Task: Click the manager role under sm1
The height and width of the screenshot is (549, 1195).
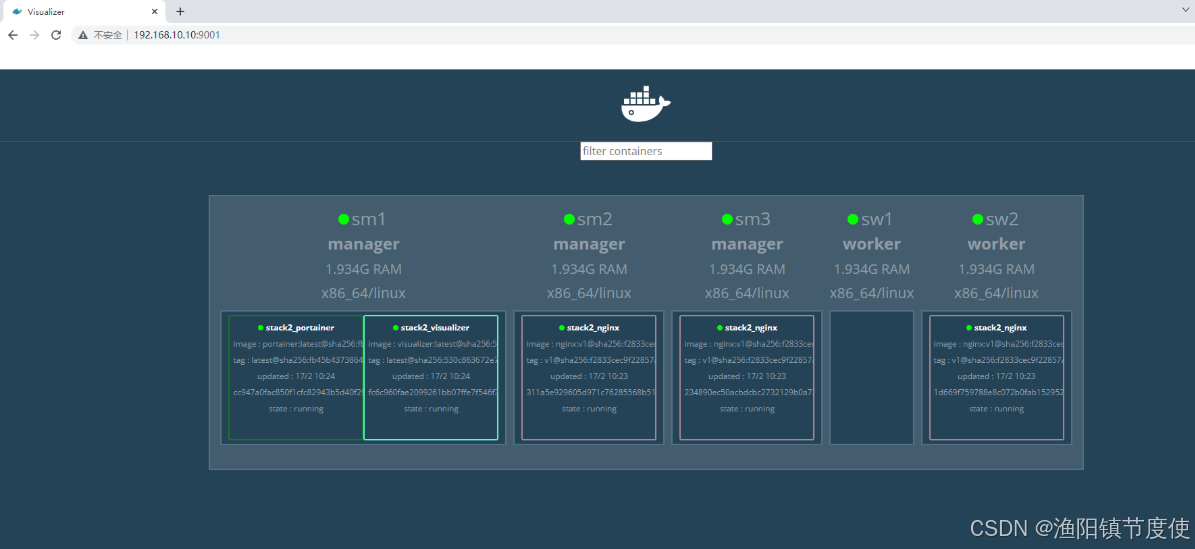Action: (364, 244)
